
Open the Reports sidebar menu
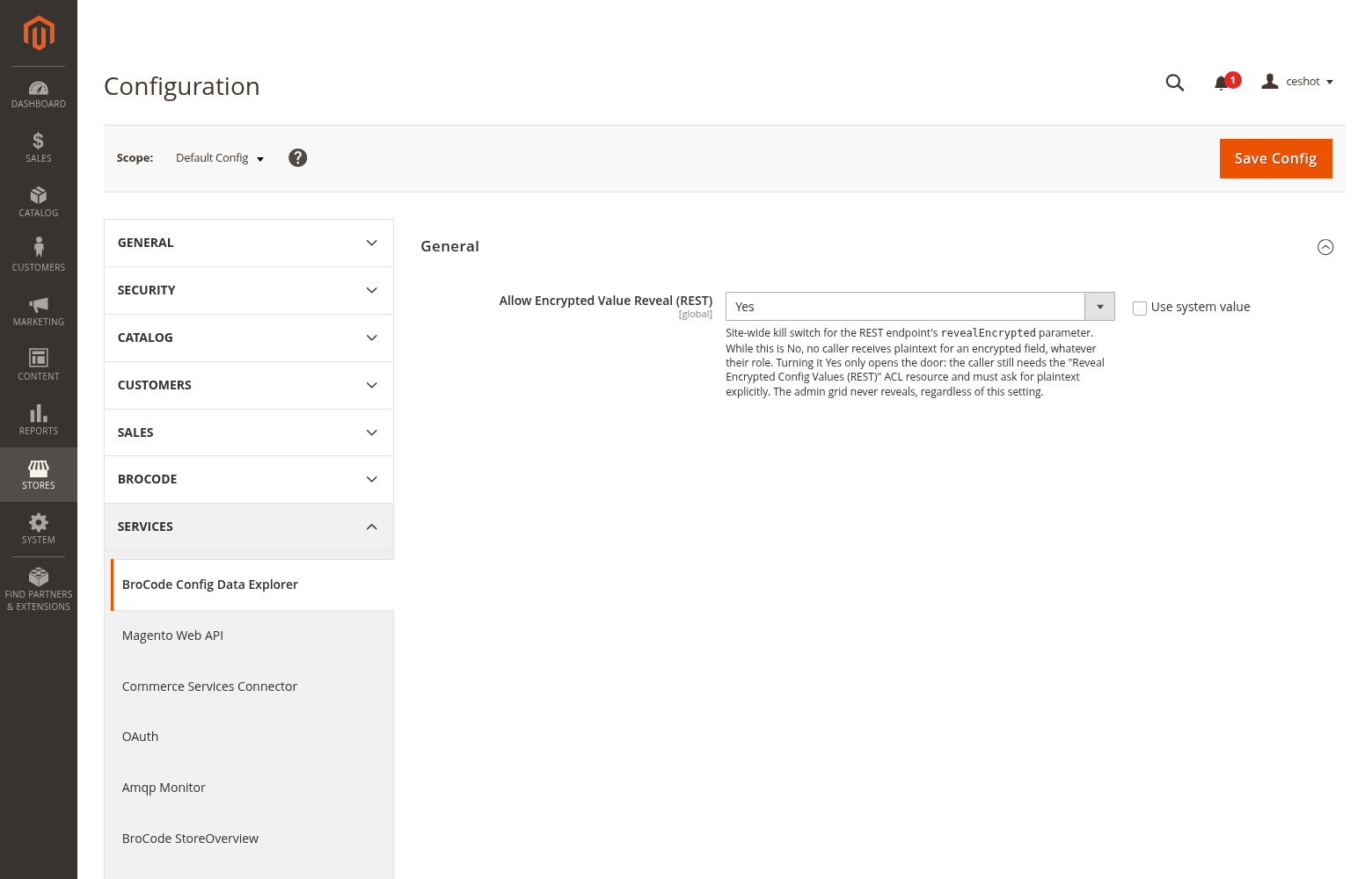39,420
